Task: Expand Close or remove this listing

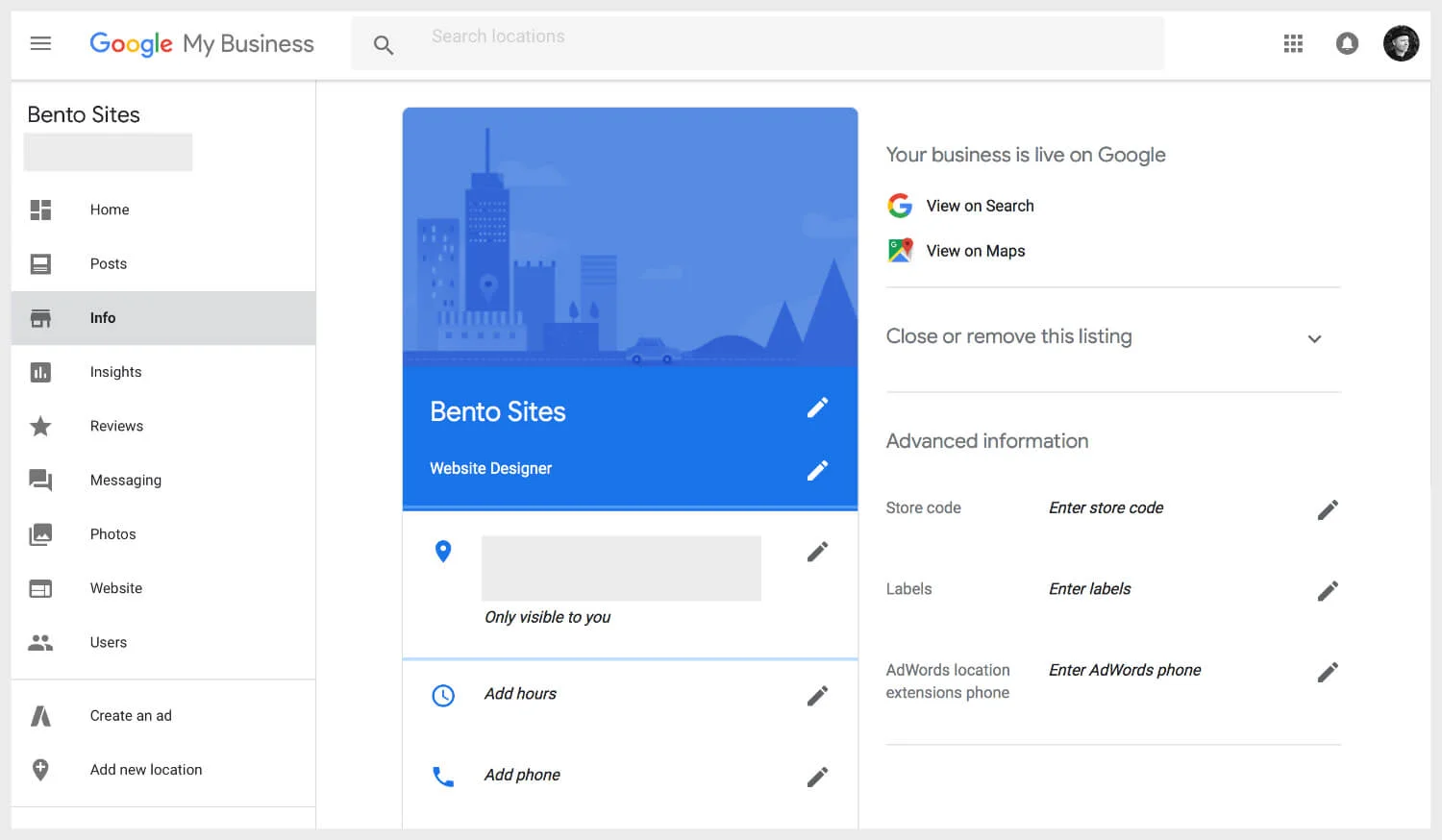Action: click(1314, 338)
